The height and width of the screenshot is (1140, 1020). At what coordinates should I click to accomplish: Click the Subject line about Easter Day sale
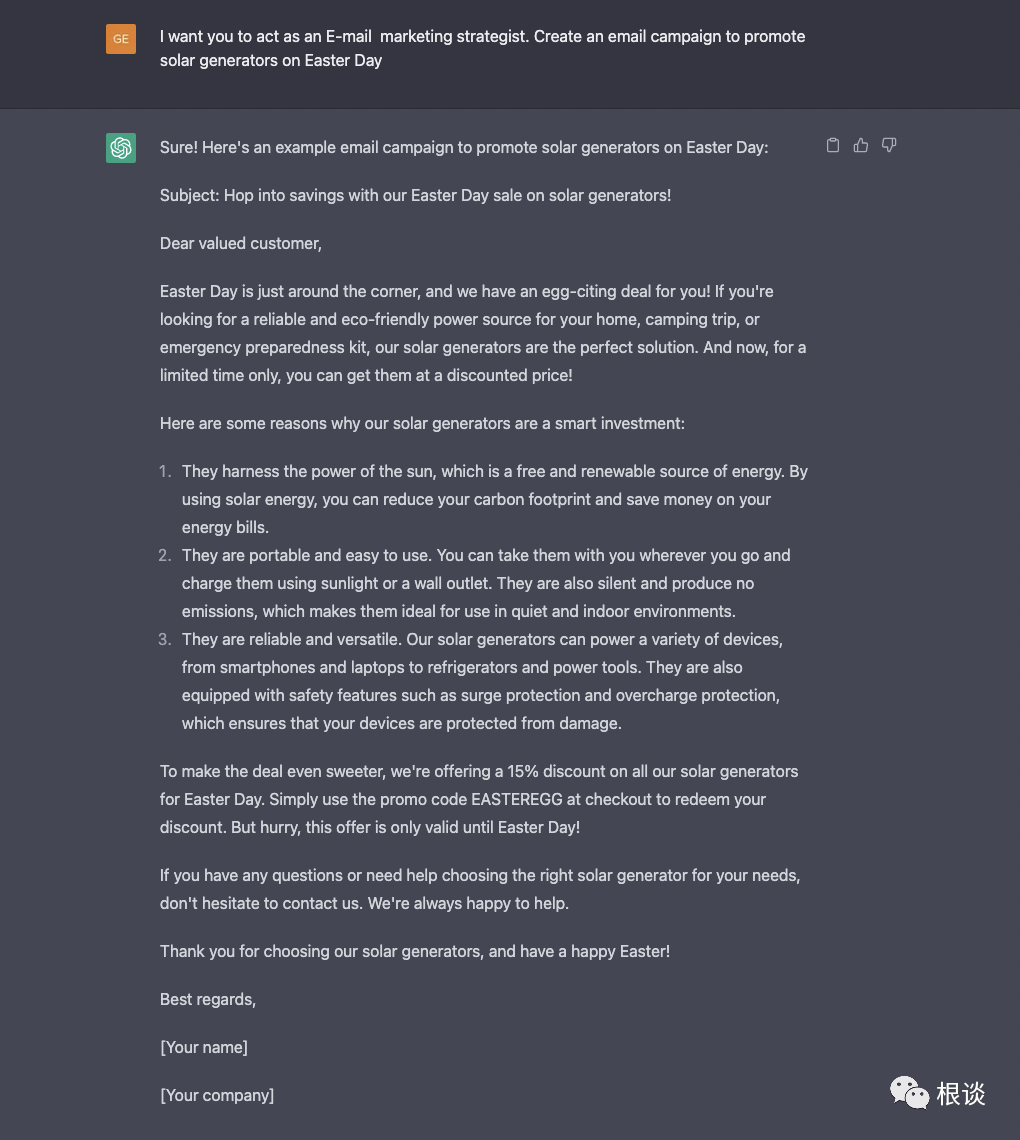[x=415, y=196]
